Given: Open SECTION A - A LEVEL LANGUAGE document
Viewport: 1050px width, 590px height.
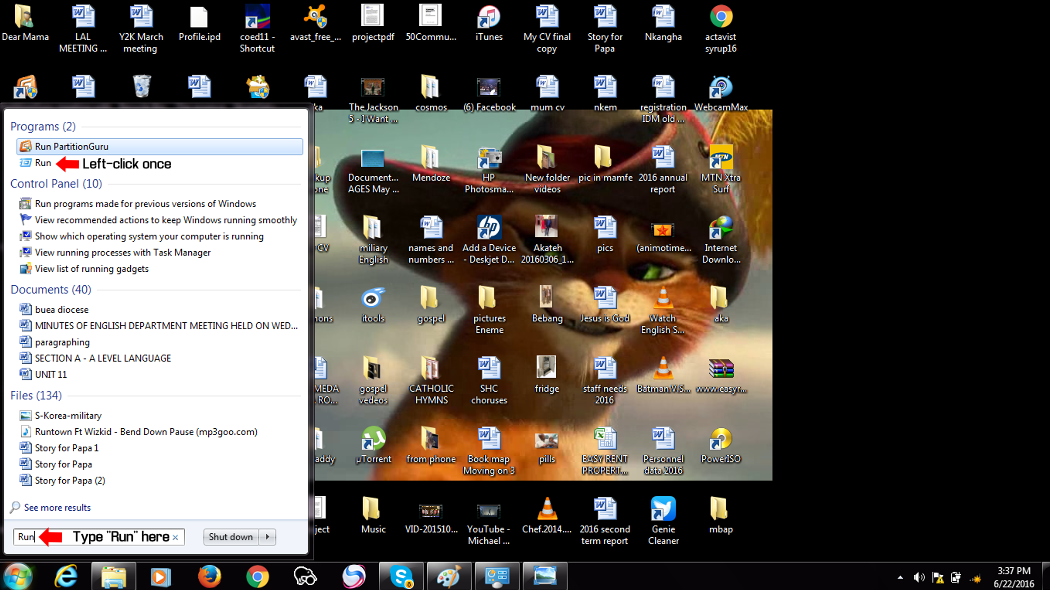Looking at the screenshot, I should (x=95, y=358).
